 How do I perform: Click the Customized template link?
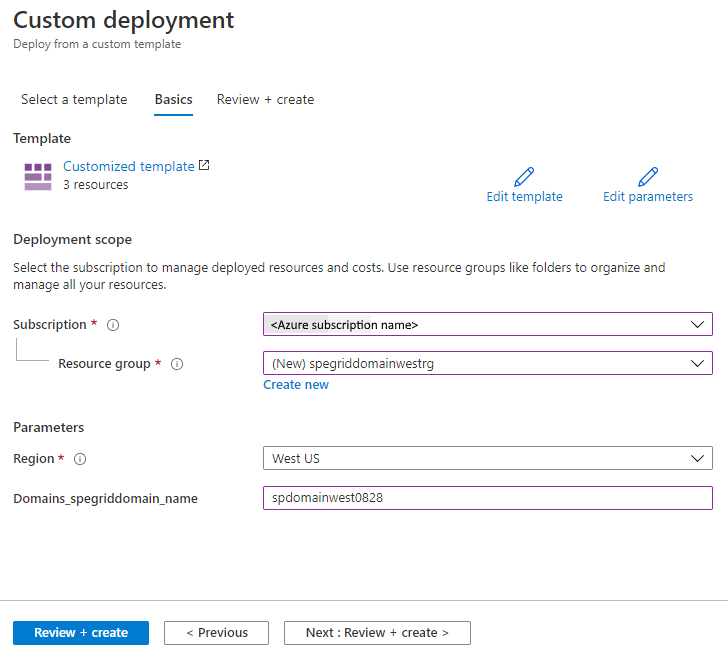128,167
